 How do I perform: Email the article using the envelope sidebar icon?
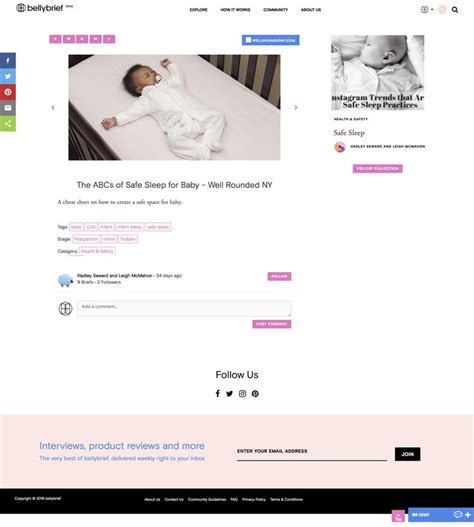pos(8,108)
